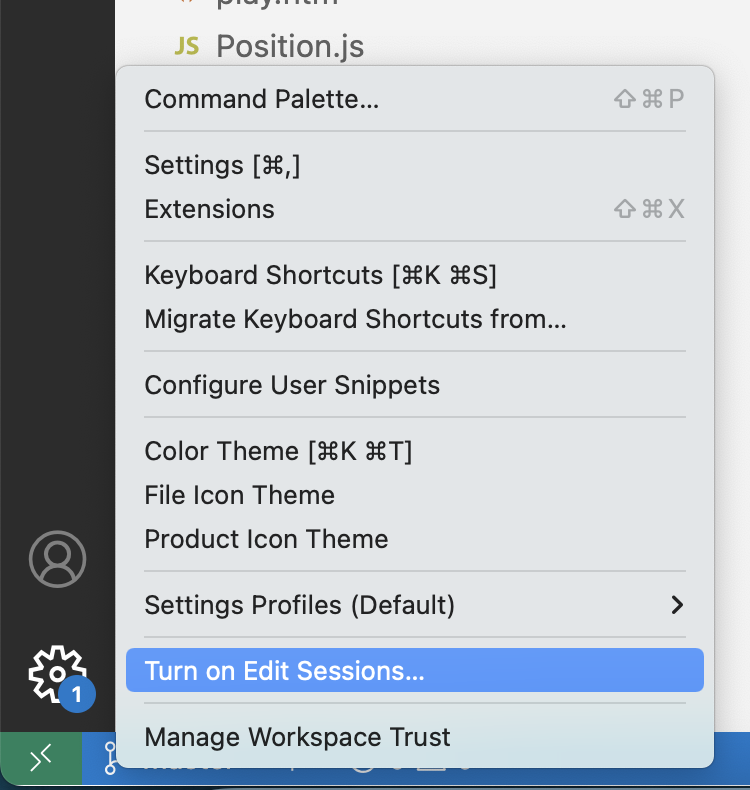Image resolution: width=750 pixels, height=790 pixels.
Task: Open Settings [⌘,] menu entry
Action: (x=415, y=165)
